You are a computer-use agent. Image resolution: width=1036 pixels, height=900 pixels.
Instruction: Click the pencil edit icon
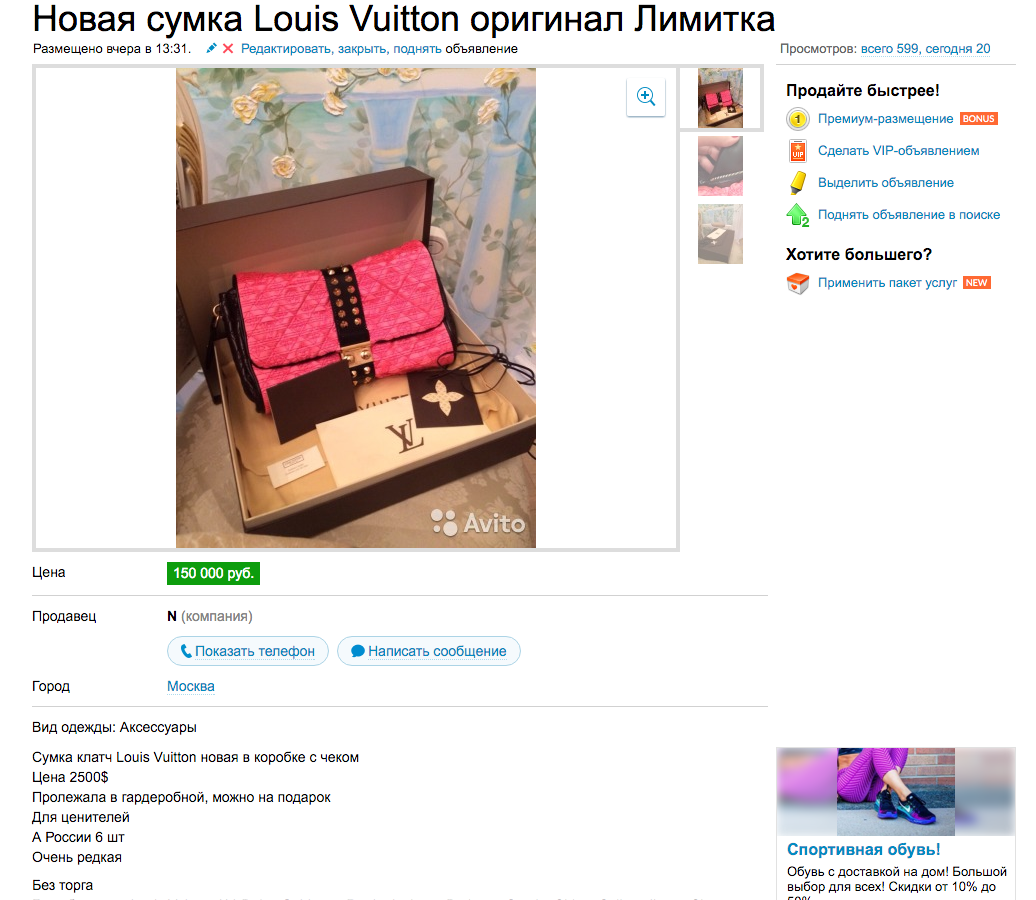(x=211, y=48)
